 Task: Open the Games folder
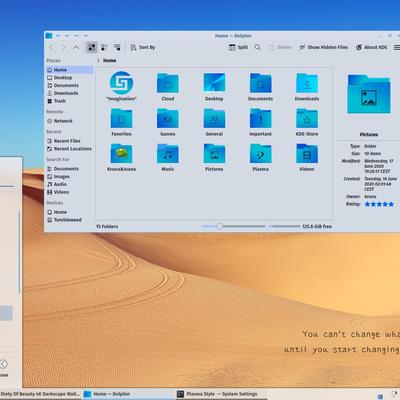click(168, 121)
